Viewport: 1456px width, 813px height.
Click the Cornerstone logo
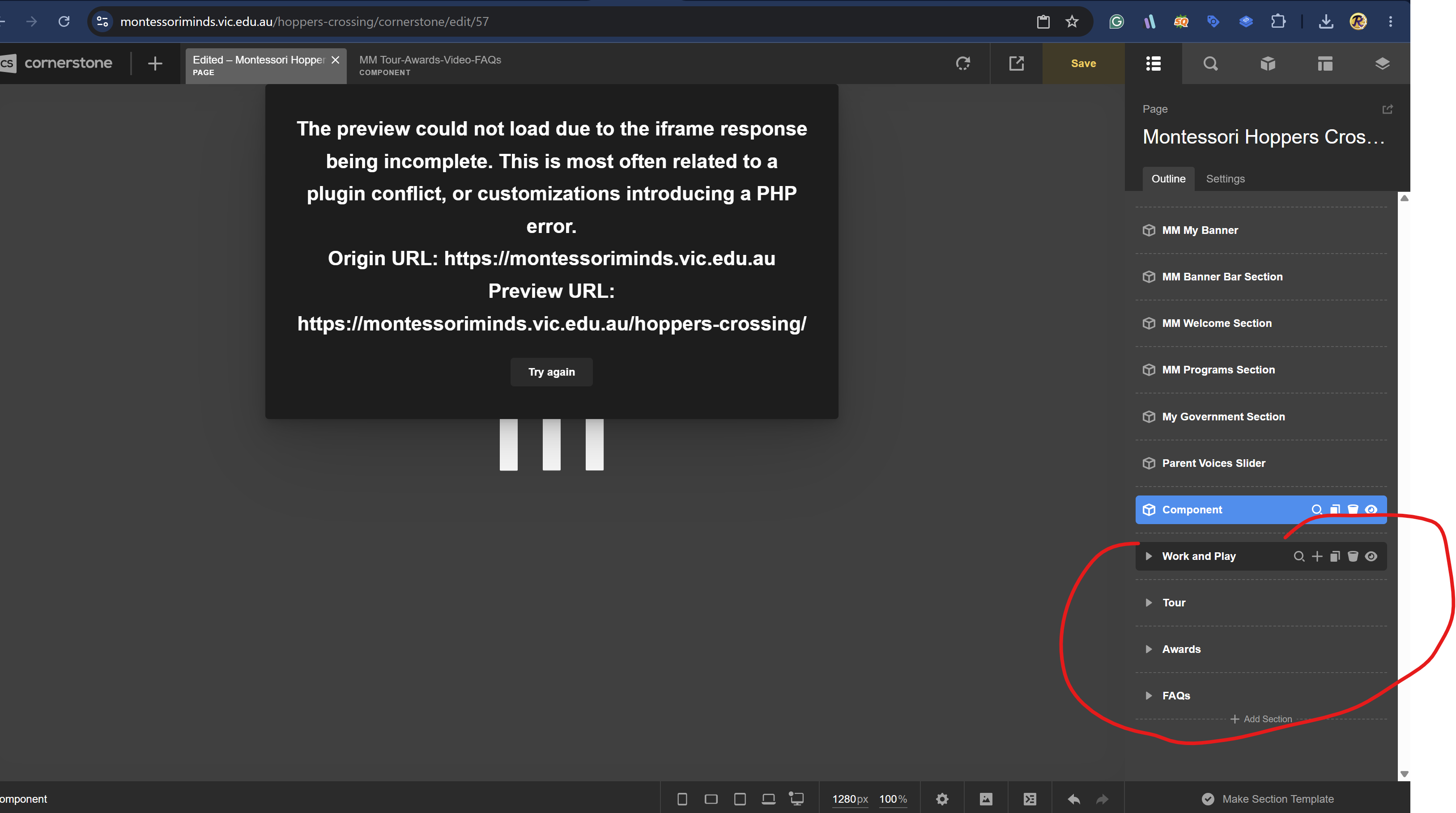(56, 63)
